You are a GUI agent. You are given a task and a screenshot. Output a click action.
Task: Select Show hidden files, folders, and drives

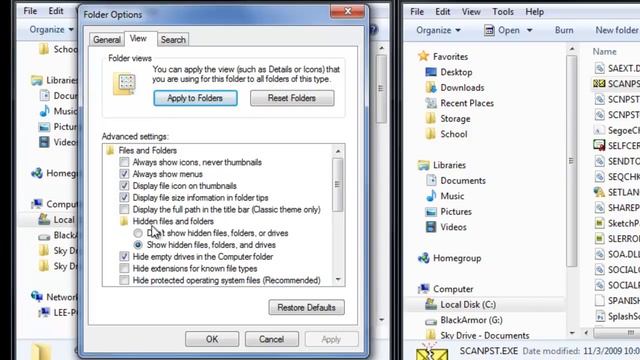point(138,245)
